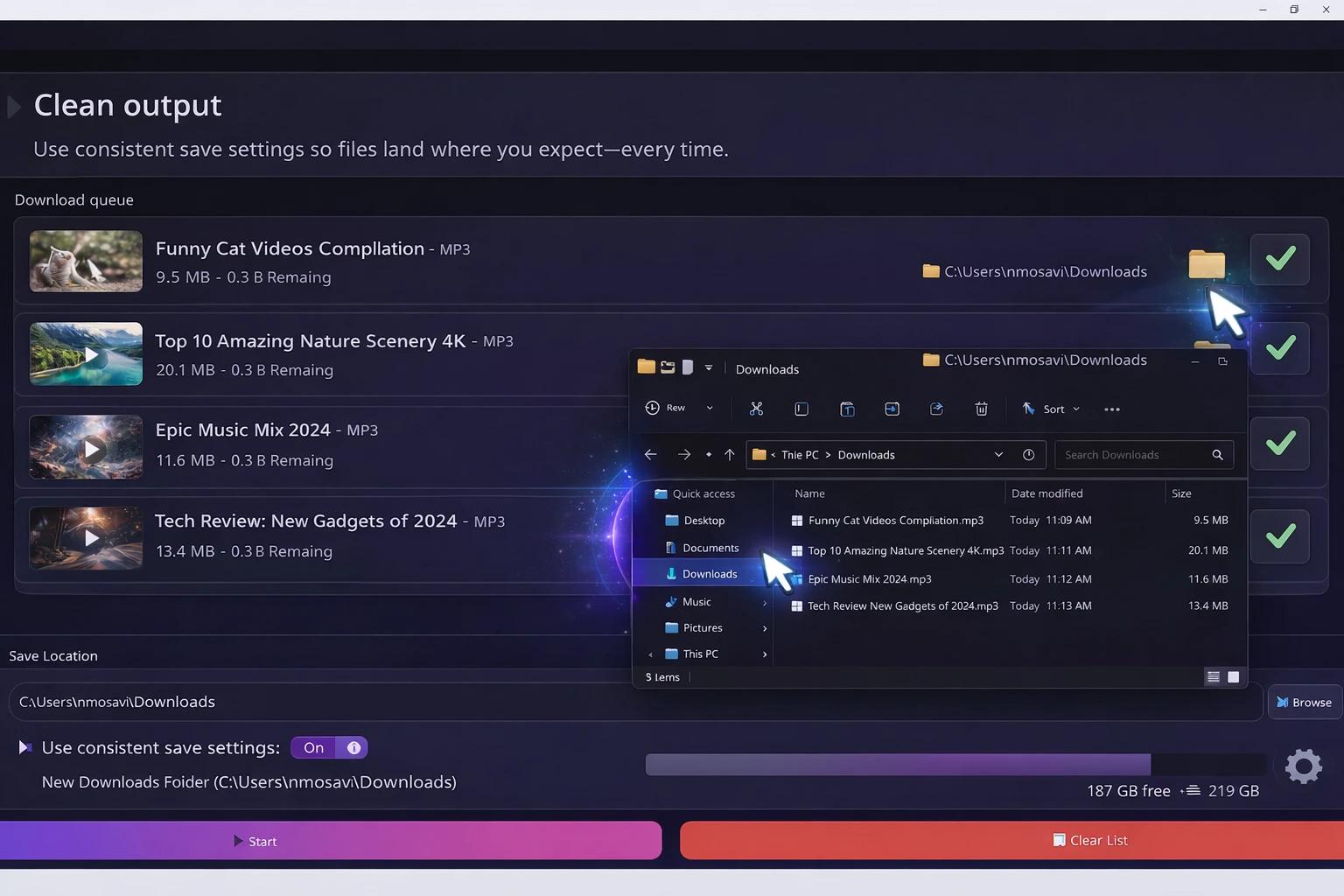Toggle checkmark for Funny Cat Videos Compilation
1344x896 pixels.
click(x=1280, y=259)
